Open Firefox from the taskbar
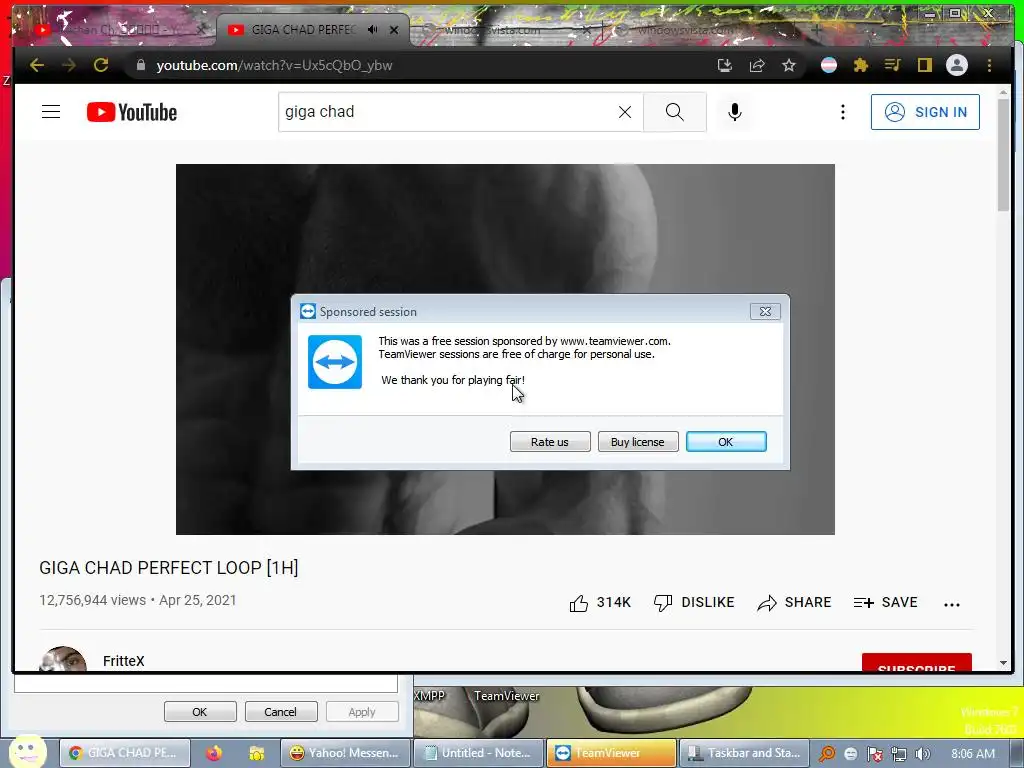 [214, 753]
